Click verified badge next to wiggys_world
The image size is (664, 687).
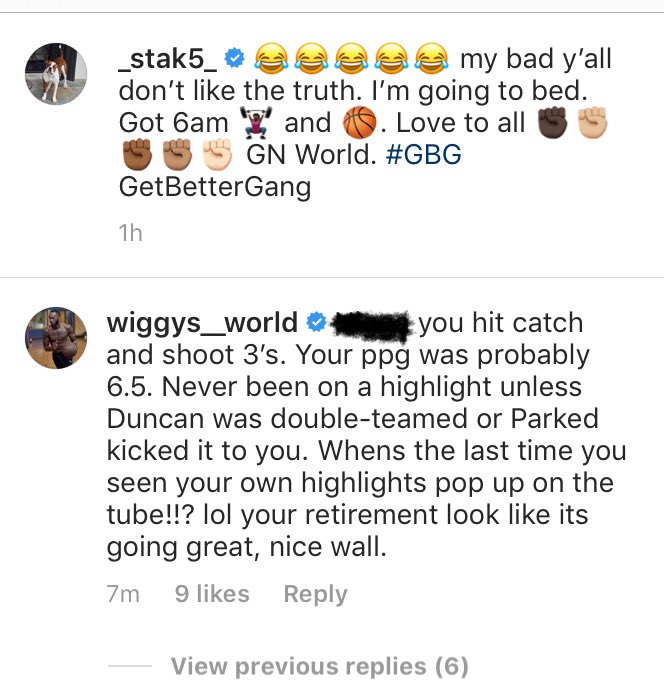point(316,322)
